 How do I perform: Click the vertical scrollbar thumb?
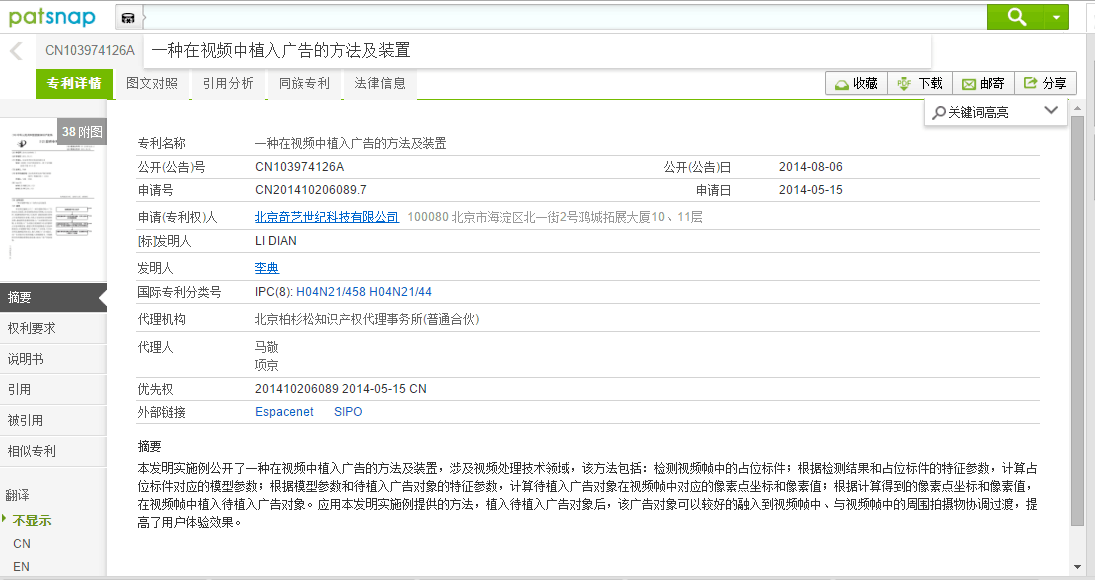pos(1078,321)
